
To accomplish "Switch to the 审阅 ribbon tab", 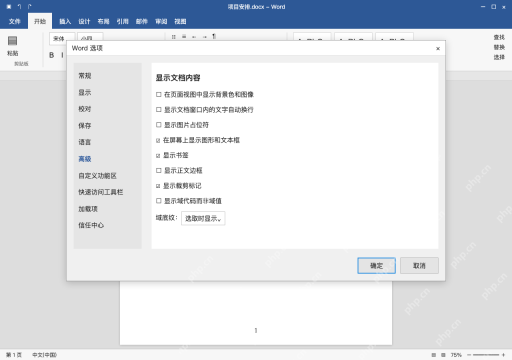I will click(161, 21).
